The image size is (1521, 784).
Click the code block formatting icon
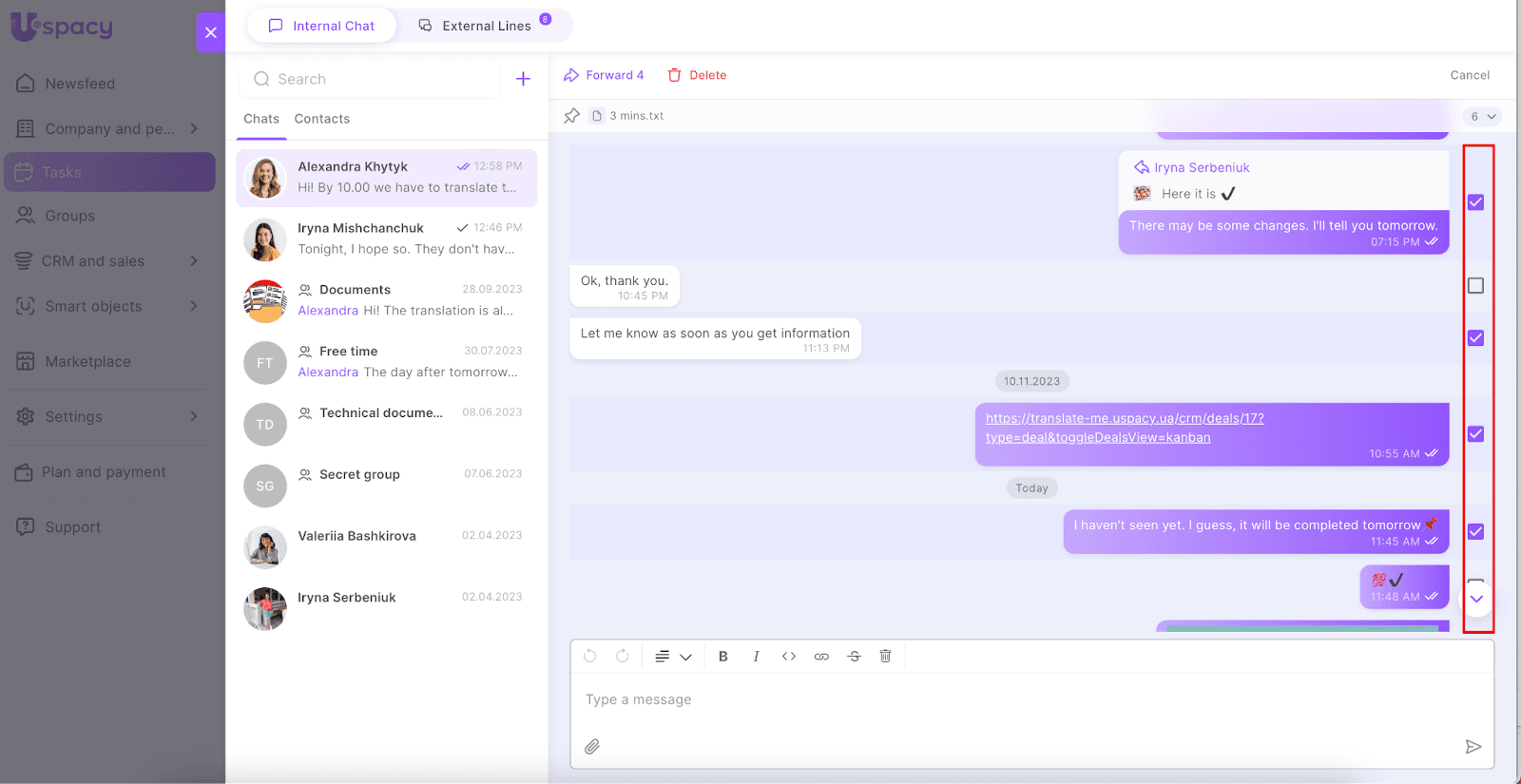[788, 657]
